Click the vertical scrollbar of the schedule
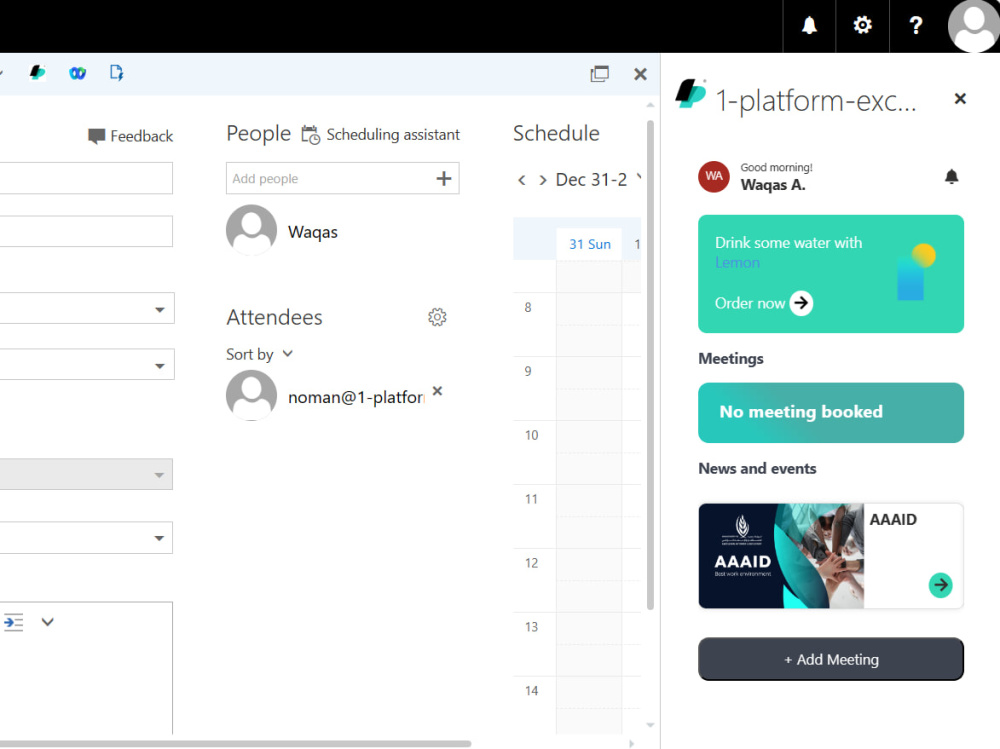The width and height of the screenshot is (1000, 749). [650, 364]
